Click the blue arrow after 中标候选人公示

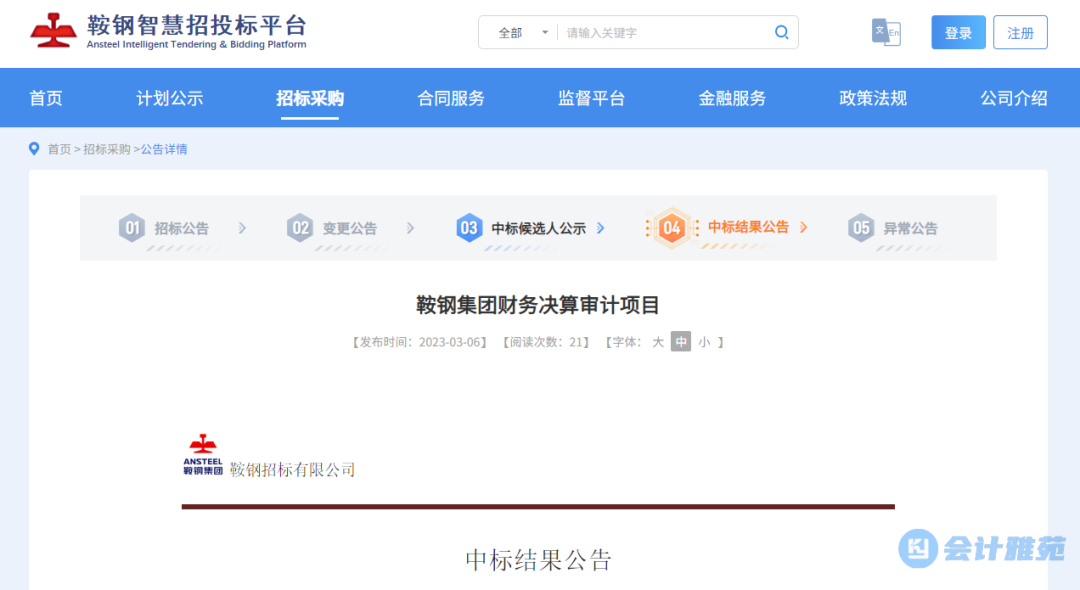coord(601,228)
